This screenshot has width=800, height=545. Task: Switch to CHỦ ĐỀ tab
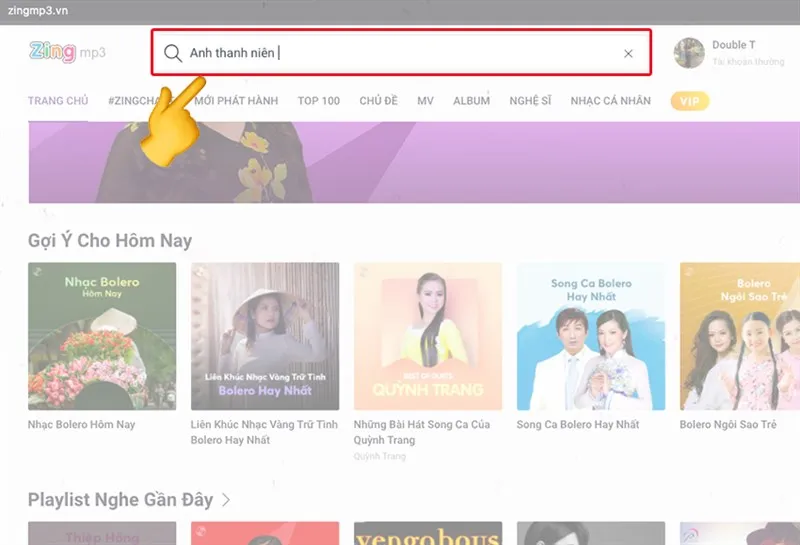pyautogui.click(x=378, y=101)
